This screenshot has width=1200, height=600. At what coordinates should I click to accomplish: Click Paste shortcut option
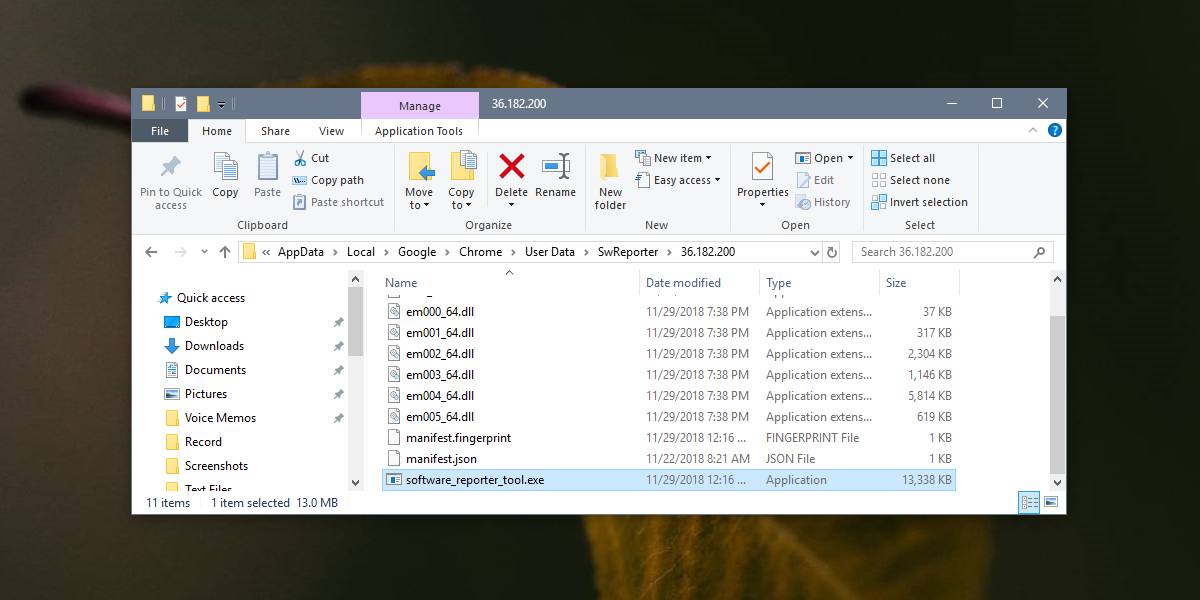click(338, 202)
